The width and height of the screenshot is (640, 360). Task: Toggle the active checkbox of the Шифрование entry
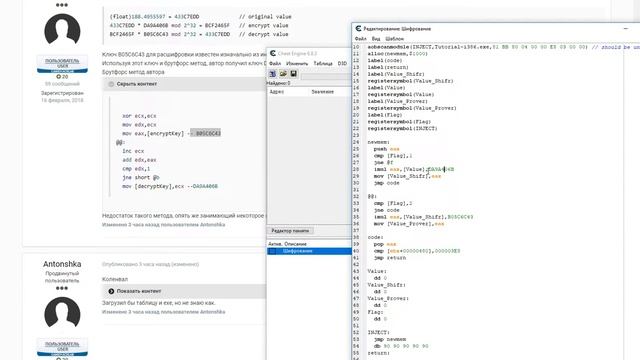point(272,251)
